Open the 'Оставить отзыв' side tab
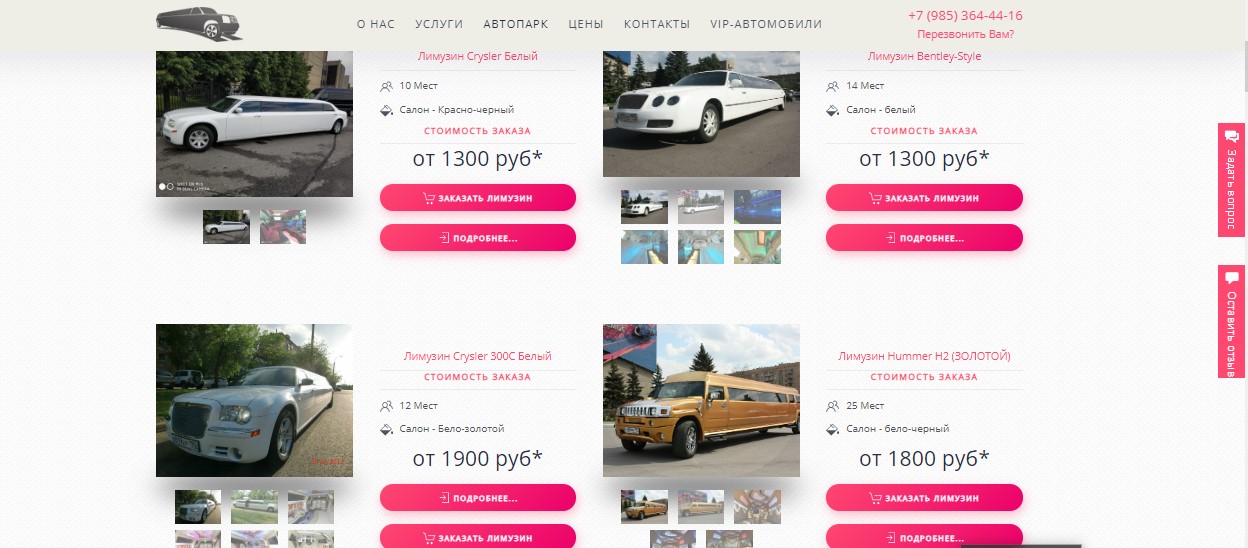Image resolution: width=1248 pixels, height=548 pixels. coord(1232,322)
